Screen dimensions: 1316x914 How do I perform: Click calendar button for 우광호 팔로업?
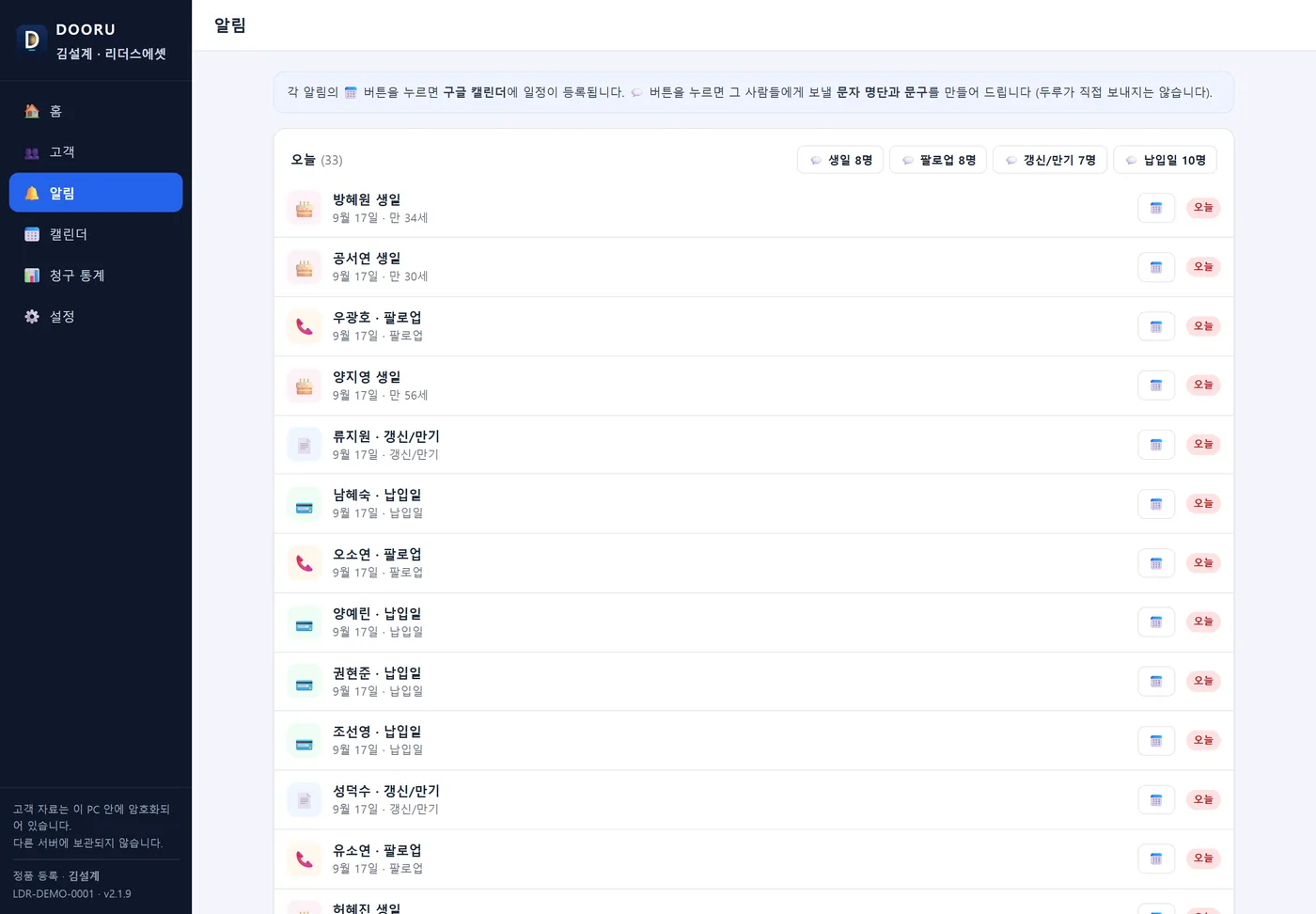pos(1156,326)
